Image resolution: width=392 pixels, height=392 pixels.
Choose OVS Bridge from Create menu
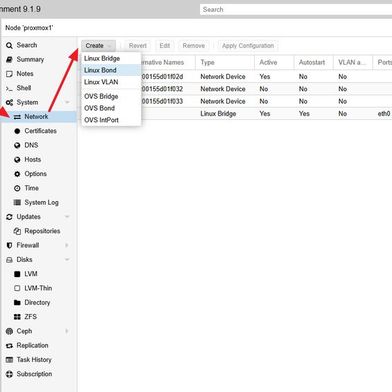tap(111, 96)
